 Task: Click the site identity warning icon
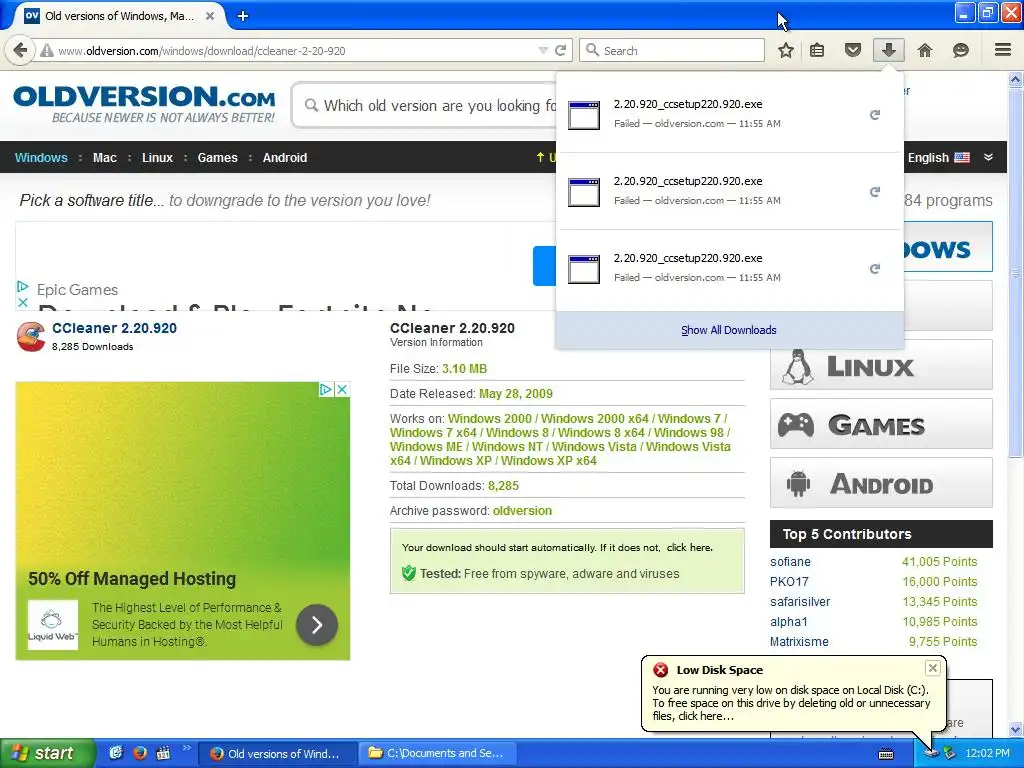(x=46, y=50)
